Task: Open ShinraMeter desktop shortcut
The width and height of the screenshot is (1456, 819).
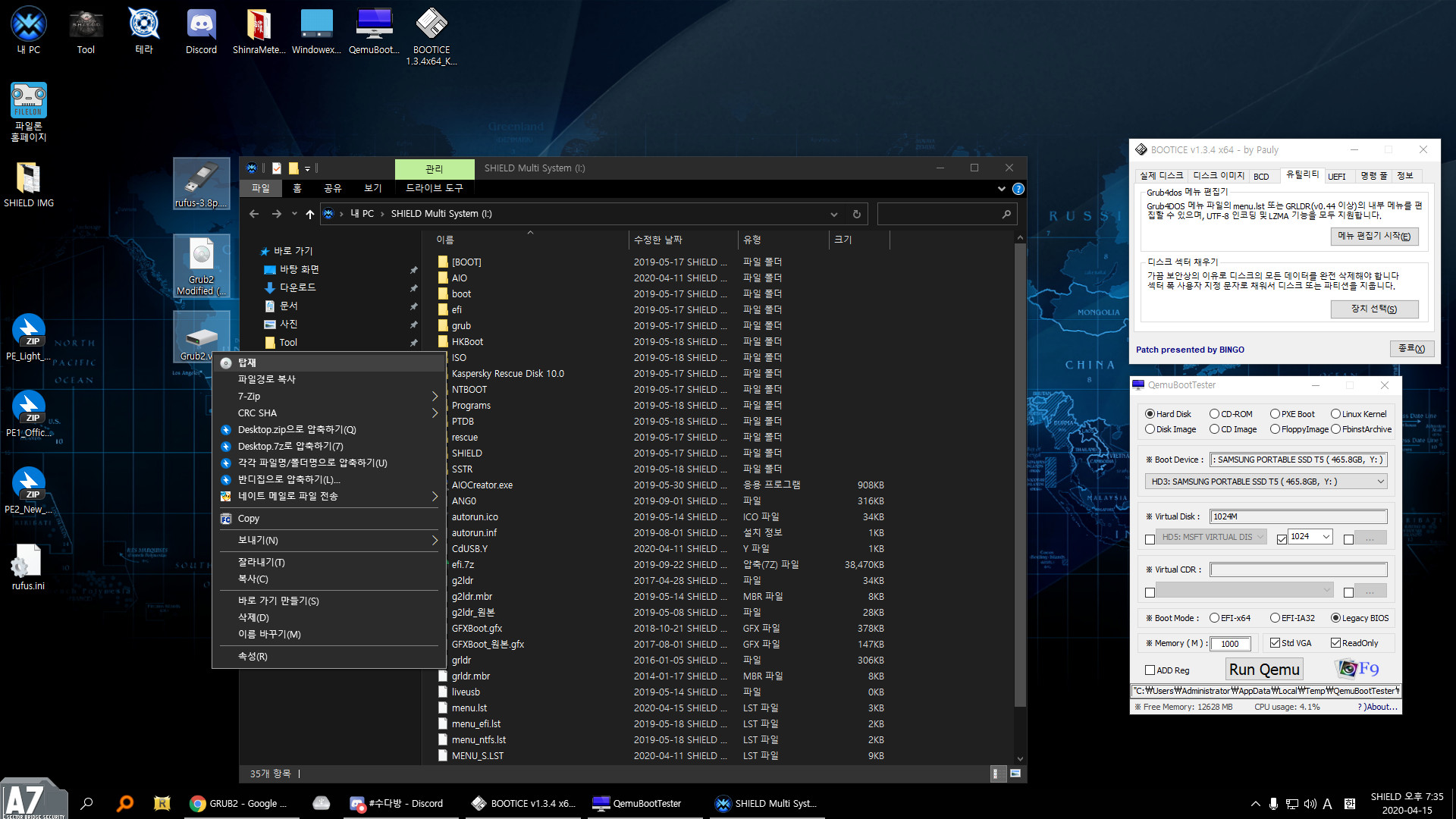Action: 259,30
